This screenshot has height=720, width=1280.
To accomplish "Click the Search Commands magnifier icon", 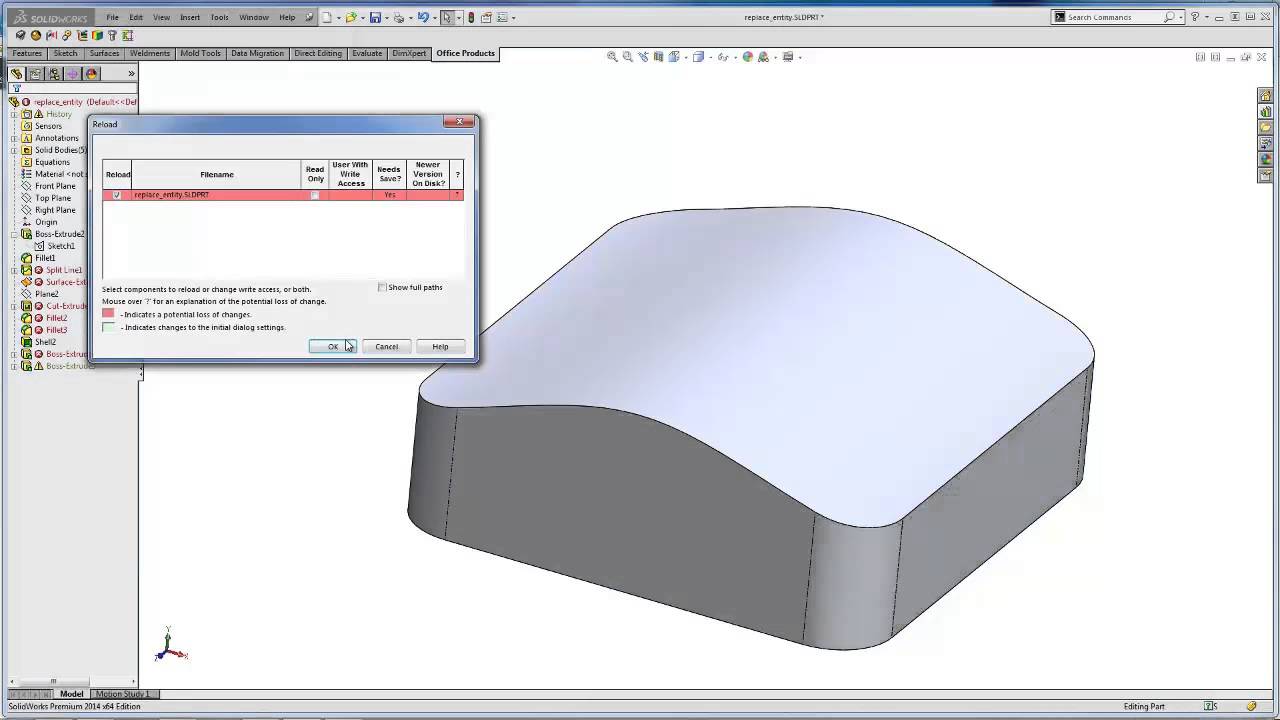I will [1169, 17].
